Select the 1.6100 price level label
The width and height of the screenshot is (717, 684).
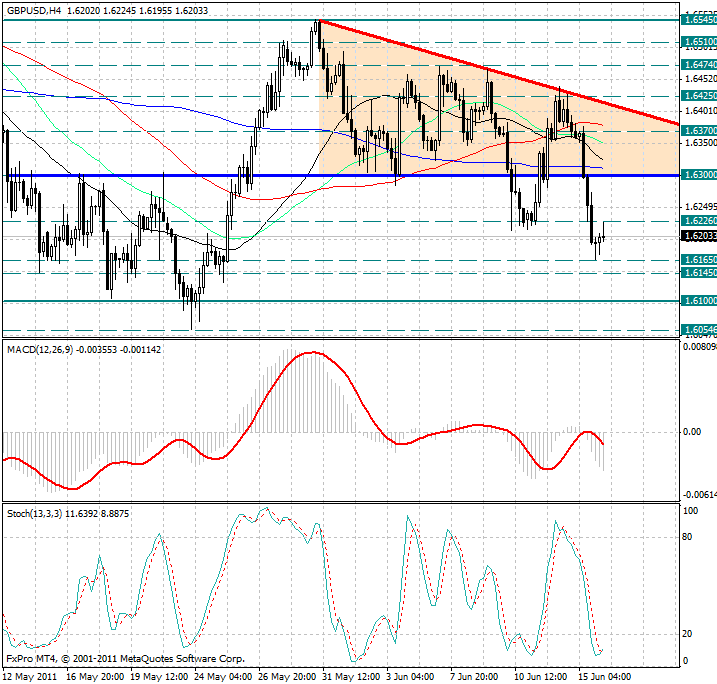click(x=699, y=301)
